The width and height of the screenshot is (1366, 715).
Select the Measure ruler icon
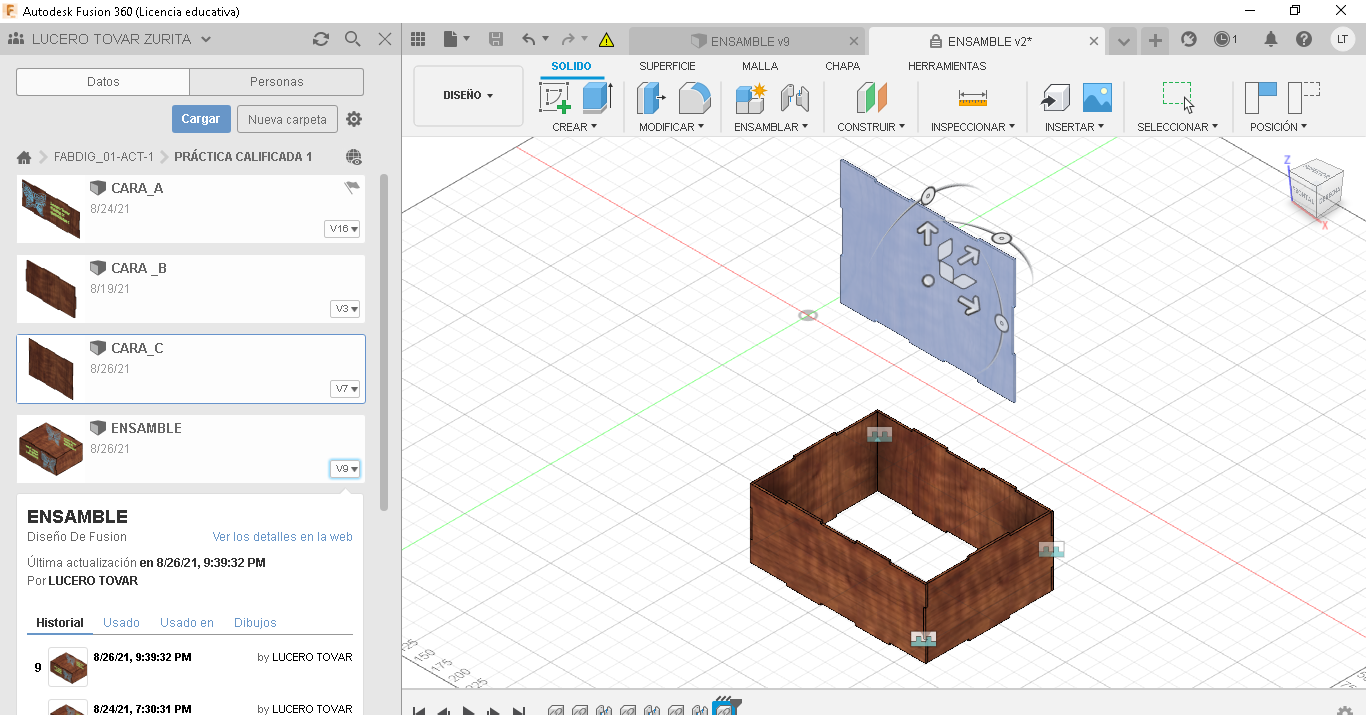coord(972,98)
